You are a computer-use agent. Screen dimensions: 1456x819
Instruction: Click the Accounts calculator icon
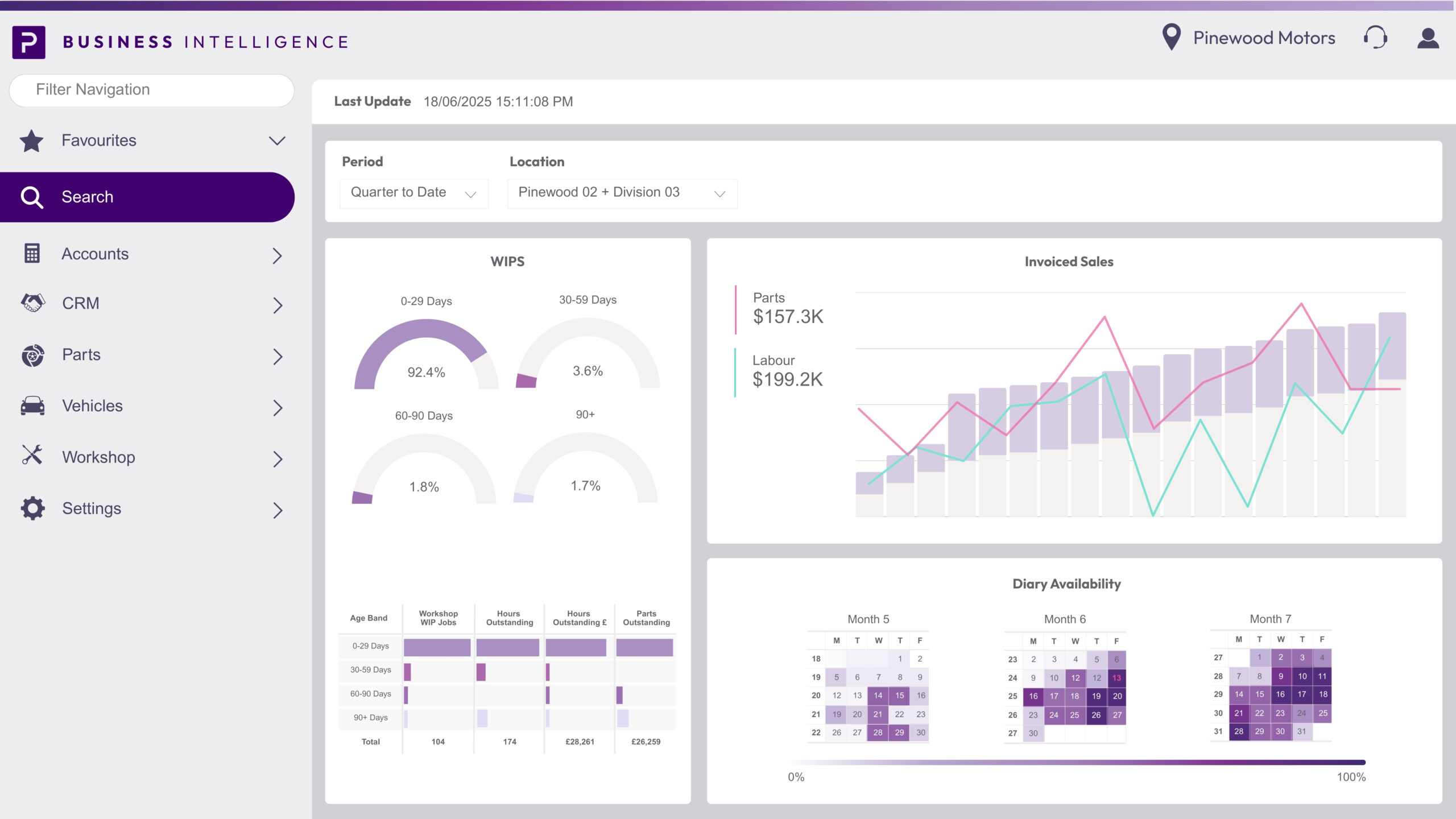(32, 254)
